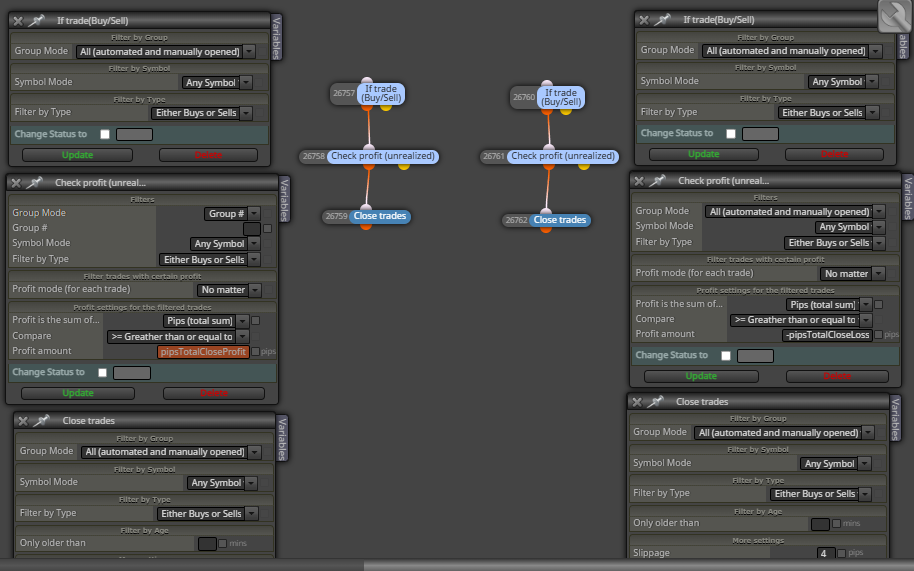Tick Change Status to checkbox in right Check profit

(x=726, y=355)
